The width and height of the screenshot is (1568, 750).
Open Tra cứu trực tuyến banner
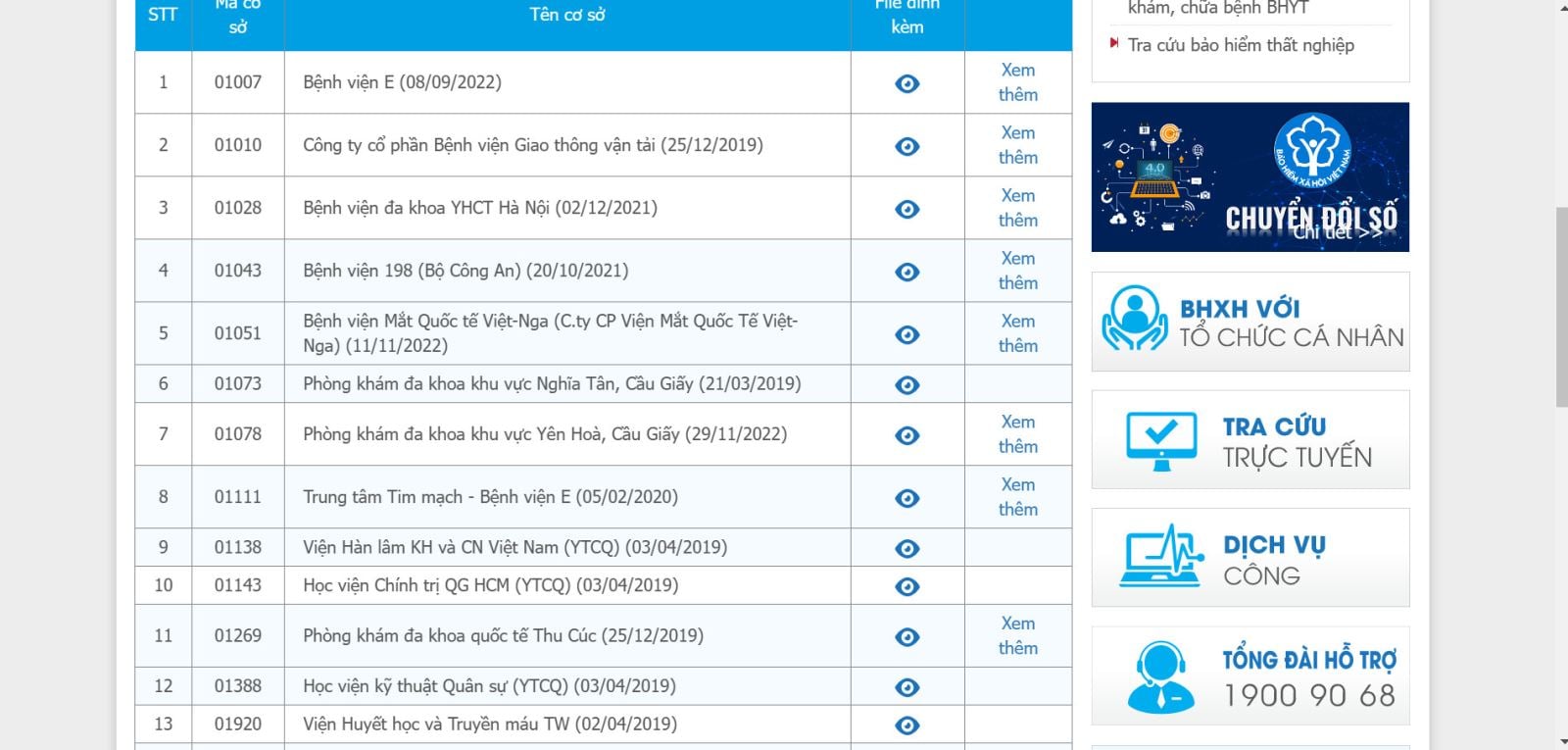click(1250, 440)
